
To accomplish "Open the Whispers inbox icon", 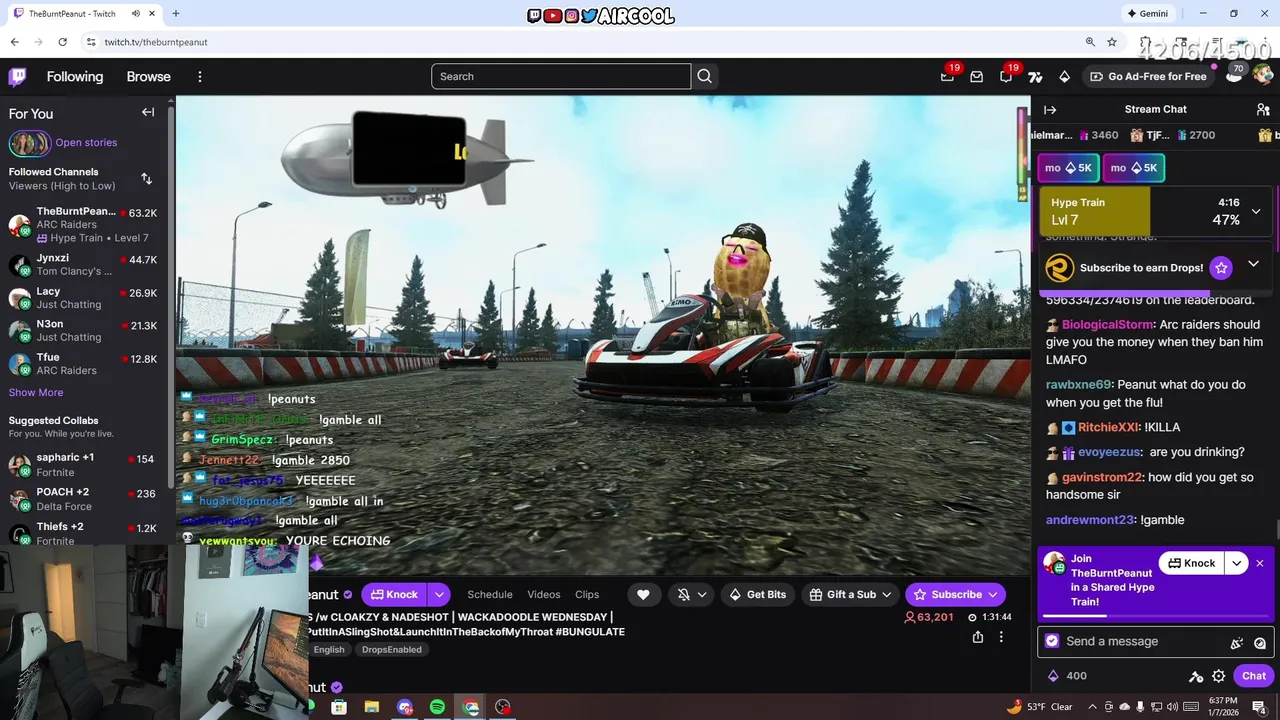I will (x=977, y=77).
